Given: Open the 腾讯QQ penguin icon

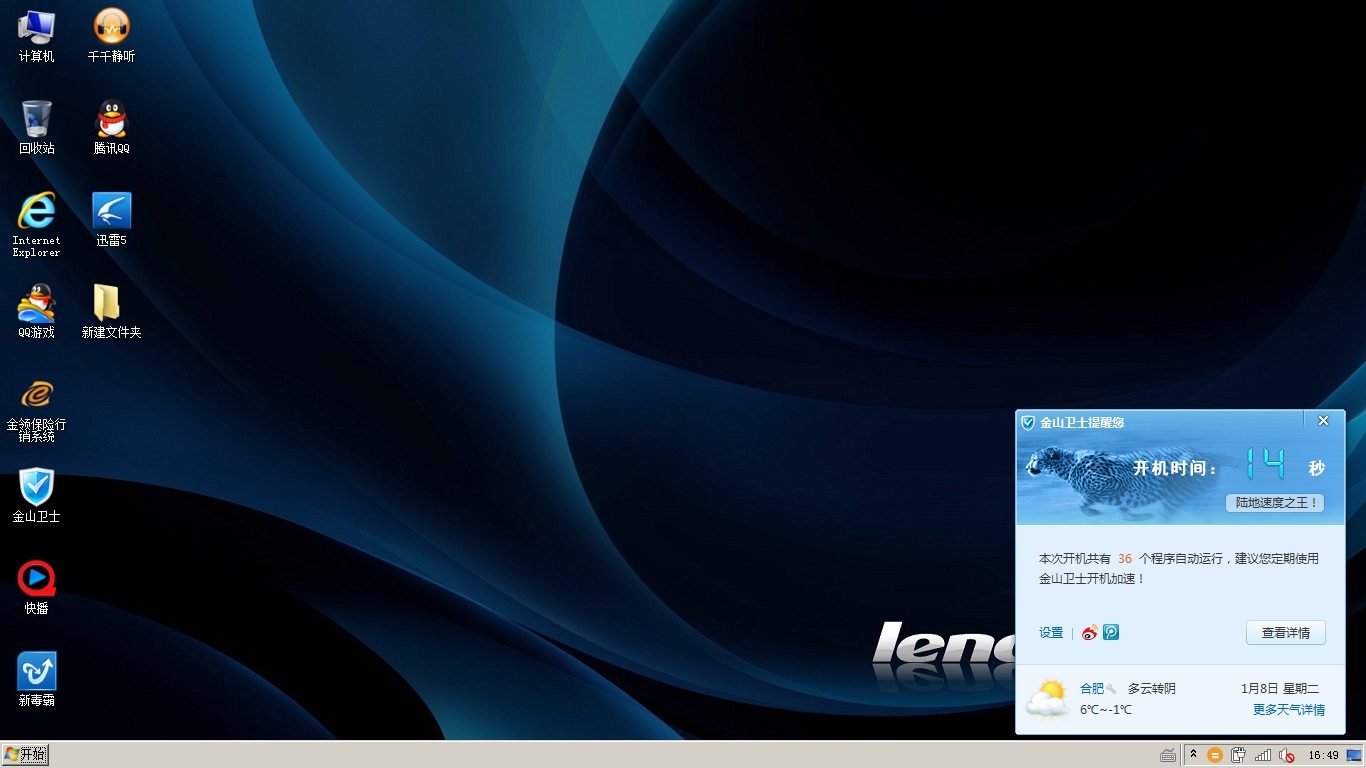Looking at the screenshot, I should click(111, 128).
